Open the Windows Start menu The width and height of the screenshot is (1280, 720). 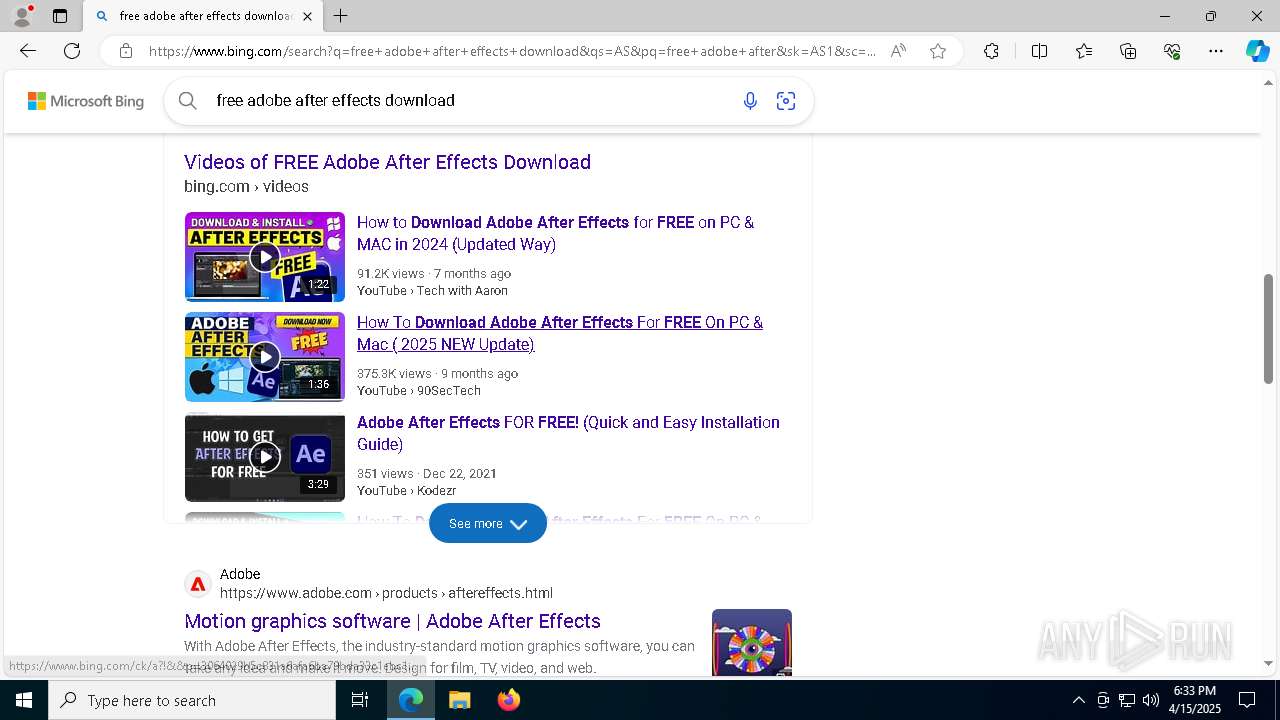point(24,700)
